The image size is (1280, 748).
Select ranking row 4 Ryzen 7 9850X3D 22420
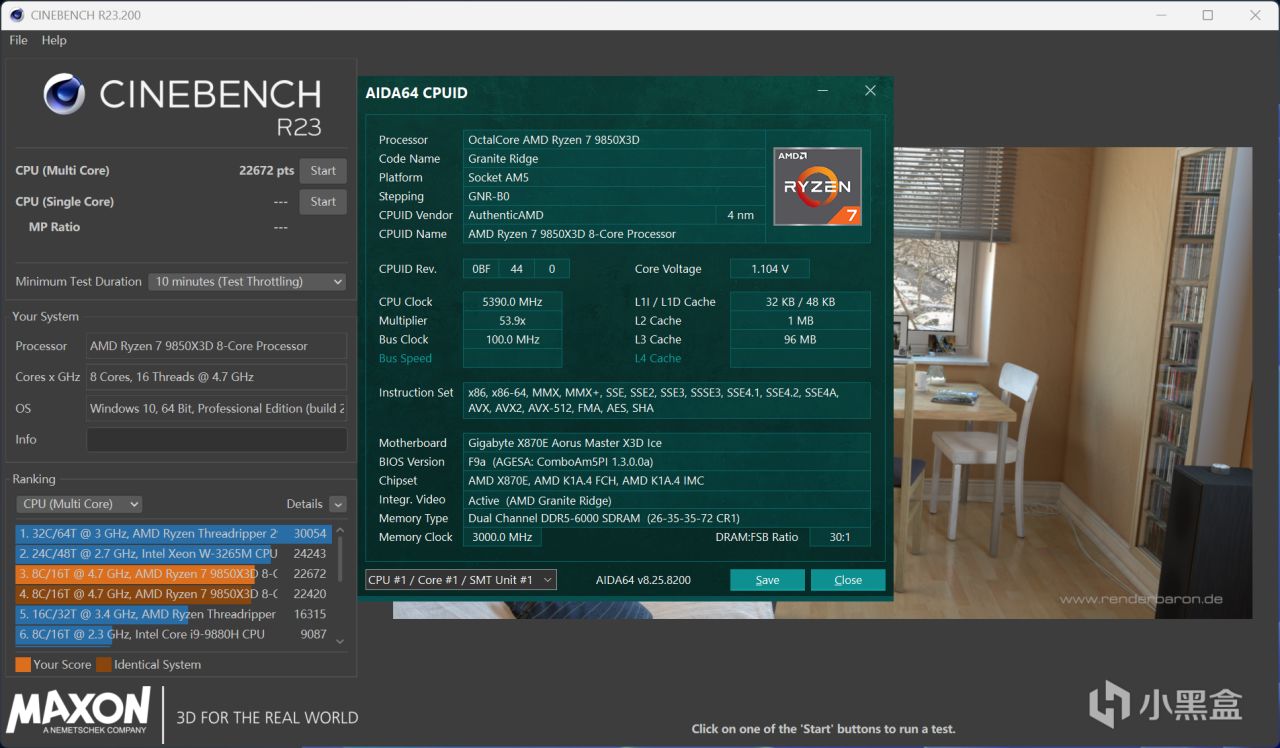tap(173, 594)
